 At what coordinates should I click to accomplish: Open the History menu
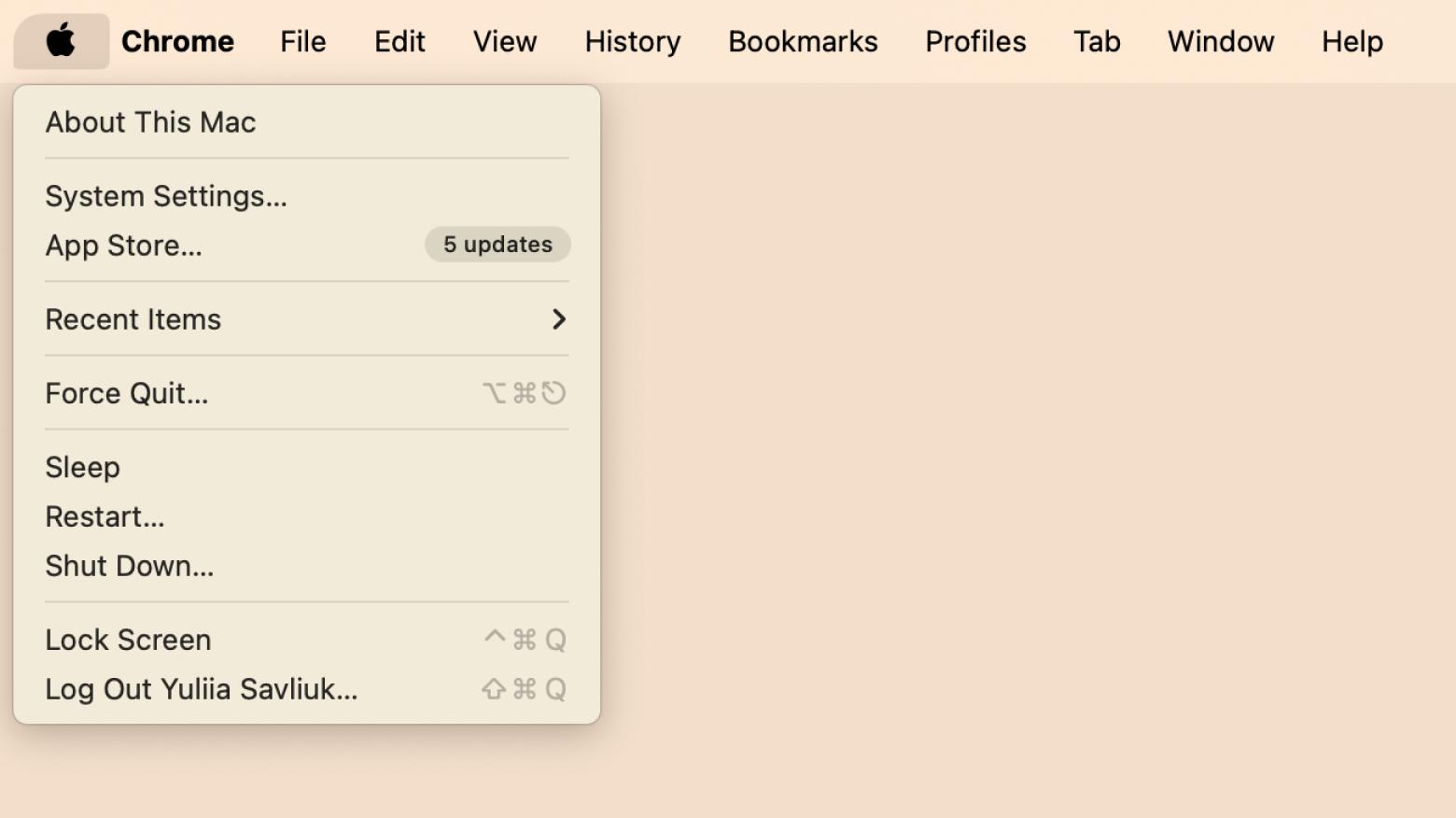[633, 41]
